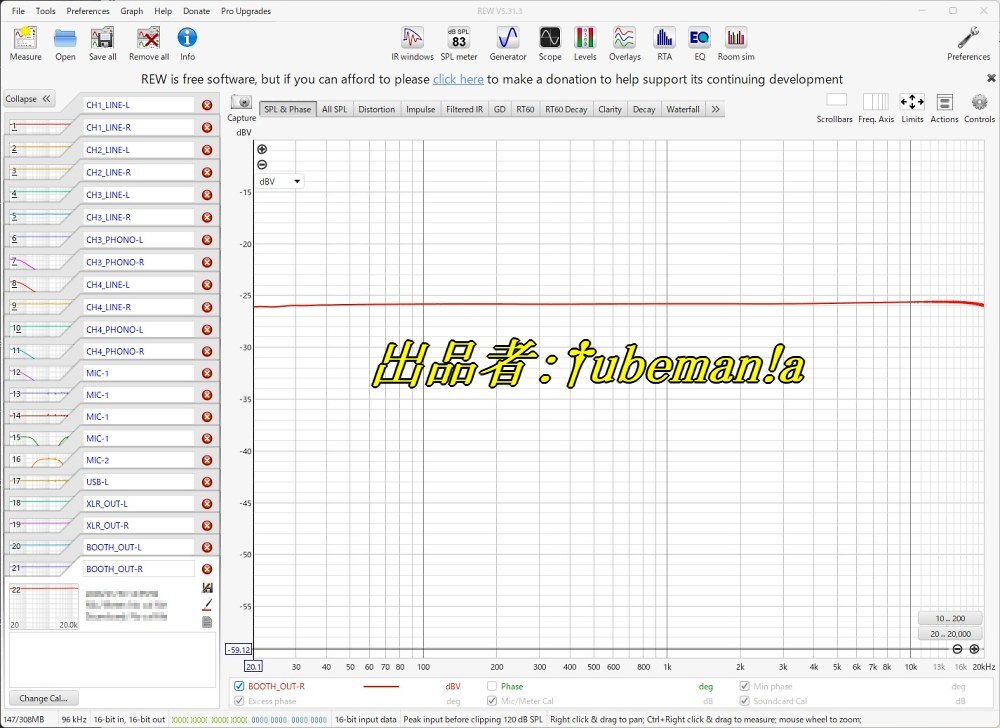Open the Info panel icon
1000x728 pixels.
(x=187, y=44)
